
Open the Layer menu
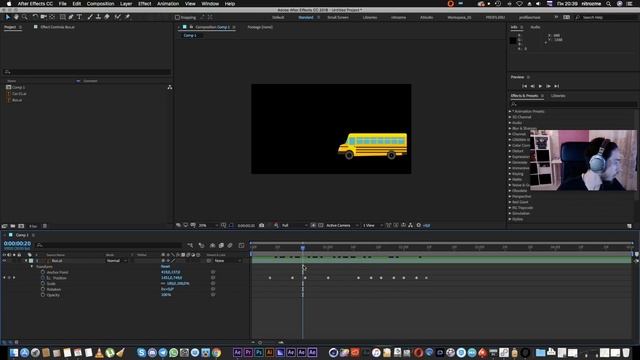(126, 4)
